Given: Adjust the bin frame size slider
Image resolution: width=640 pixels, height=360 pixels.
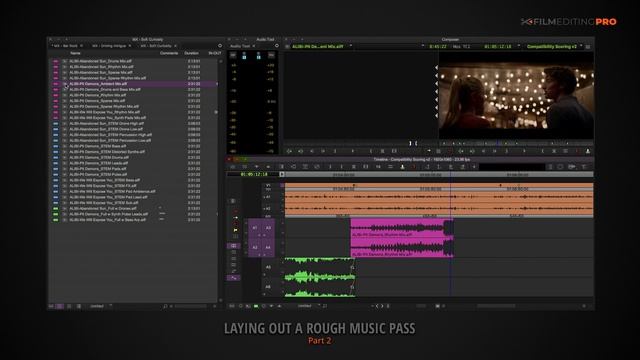Looking at the screenshot, I should pos(191,306).
